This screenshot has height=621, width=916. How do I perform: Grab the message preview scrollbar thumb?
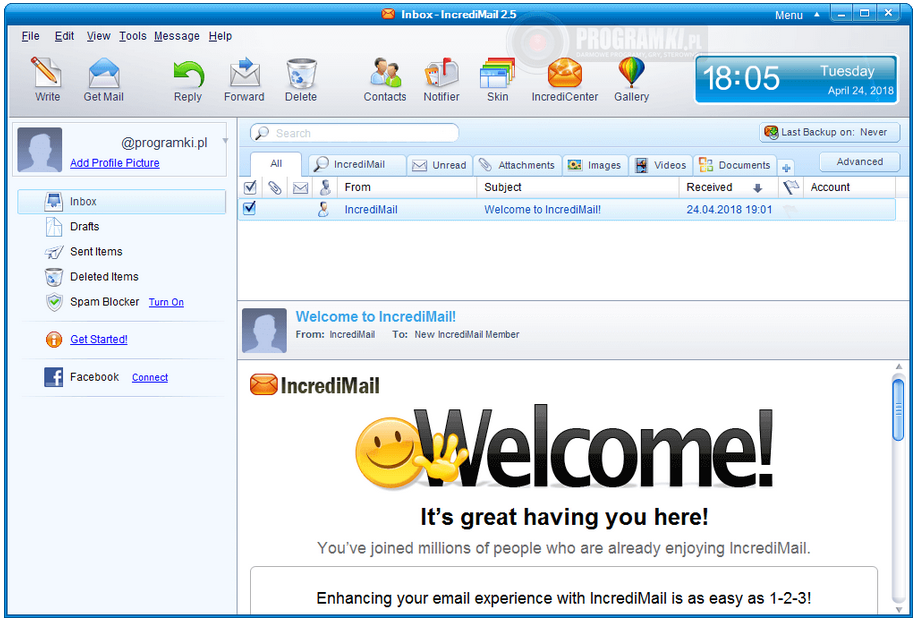click(898, 409)
